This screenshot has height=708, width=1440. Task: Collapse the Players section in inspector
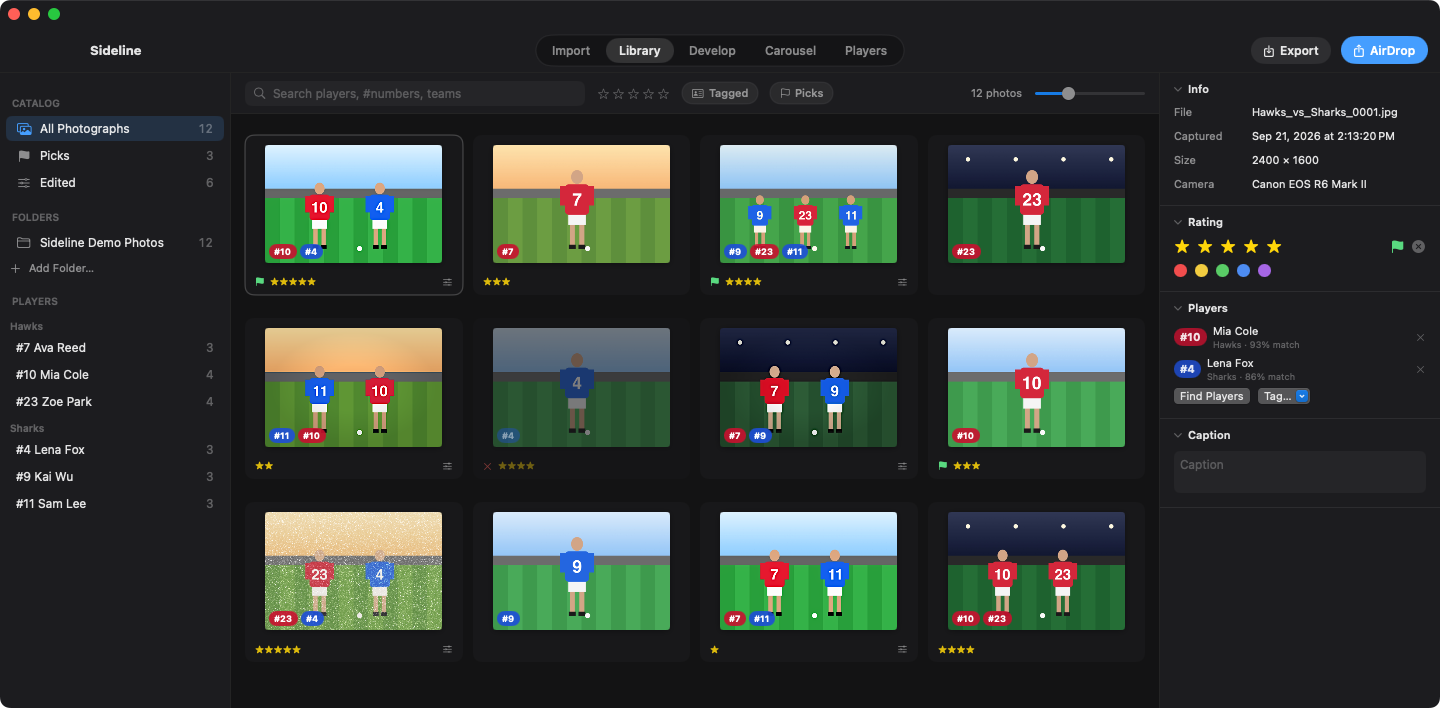1179,308
